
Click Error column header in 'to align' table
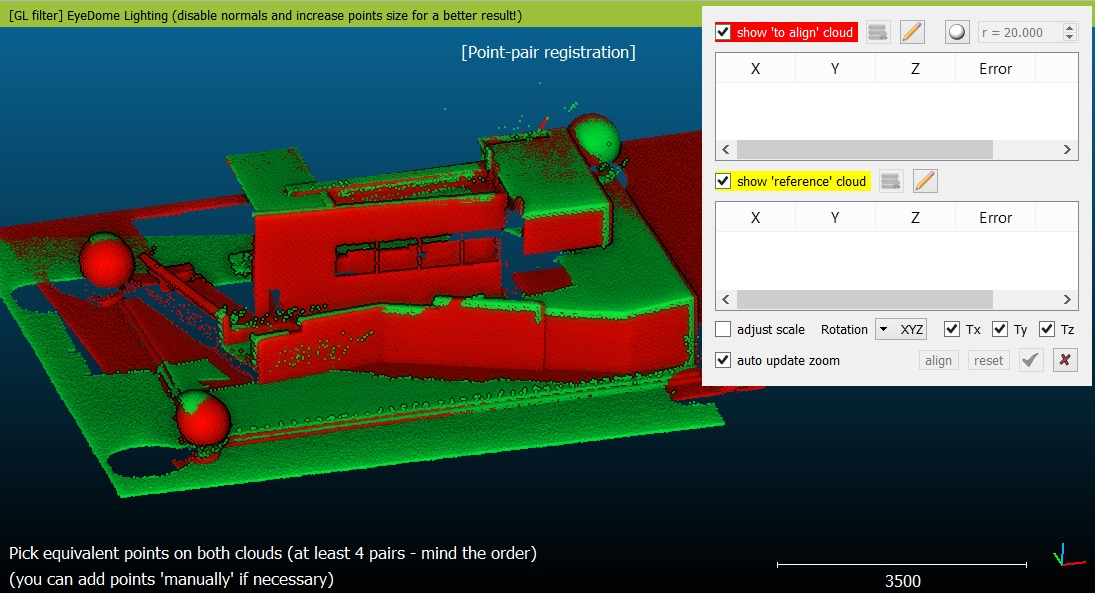click(x=995, y=68)
